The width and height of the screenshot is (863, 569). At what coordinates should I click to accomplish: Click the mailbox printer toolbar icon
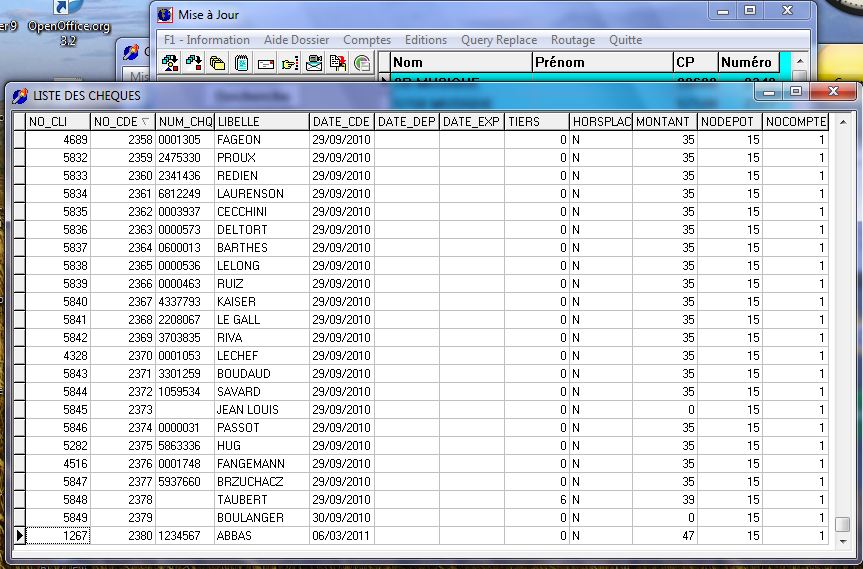click(314, 63)
